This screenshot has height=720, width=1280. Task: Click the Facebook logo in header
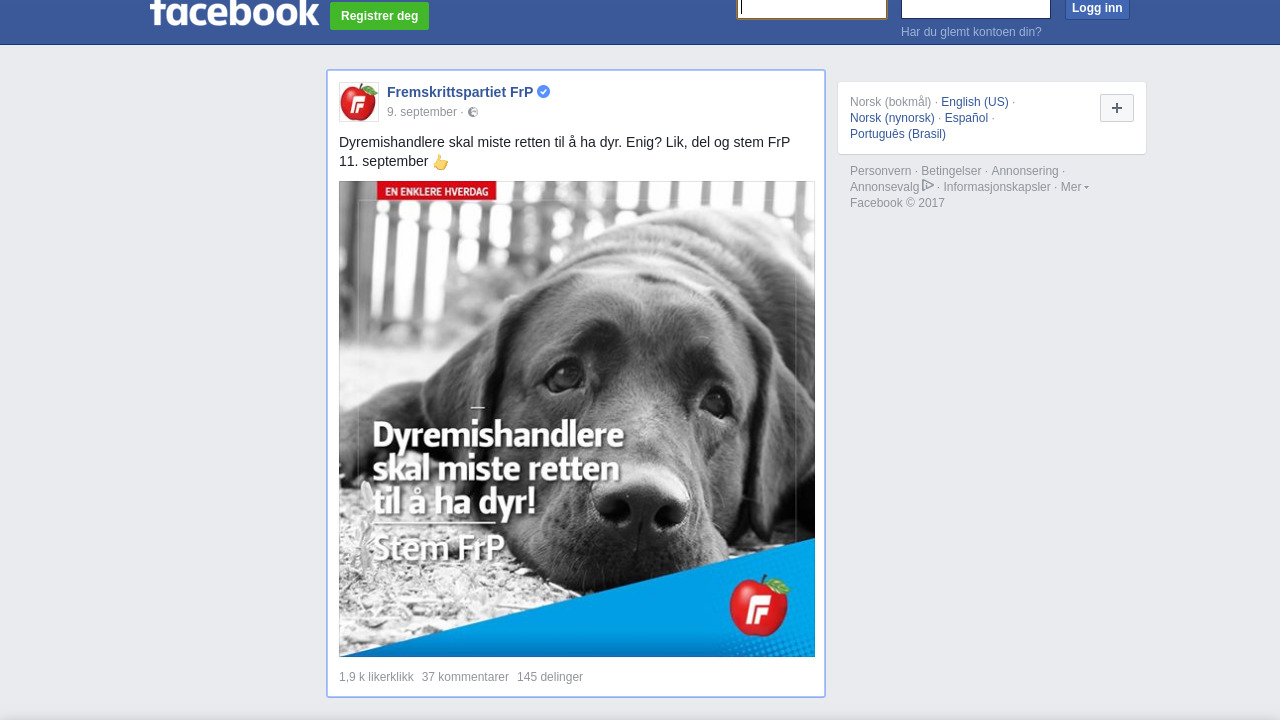coord(234,12)
